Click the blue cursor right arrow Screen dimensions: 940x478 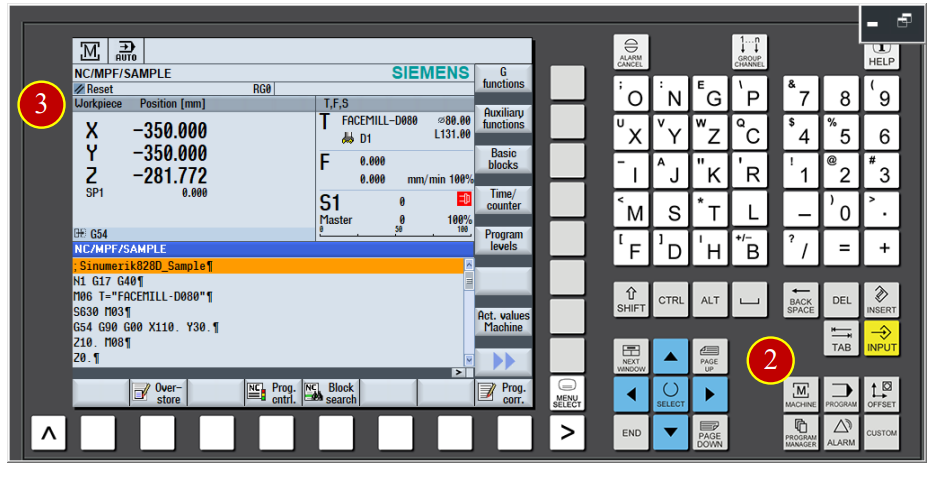710,394
